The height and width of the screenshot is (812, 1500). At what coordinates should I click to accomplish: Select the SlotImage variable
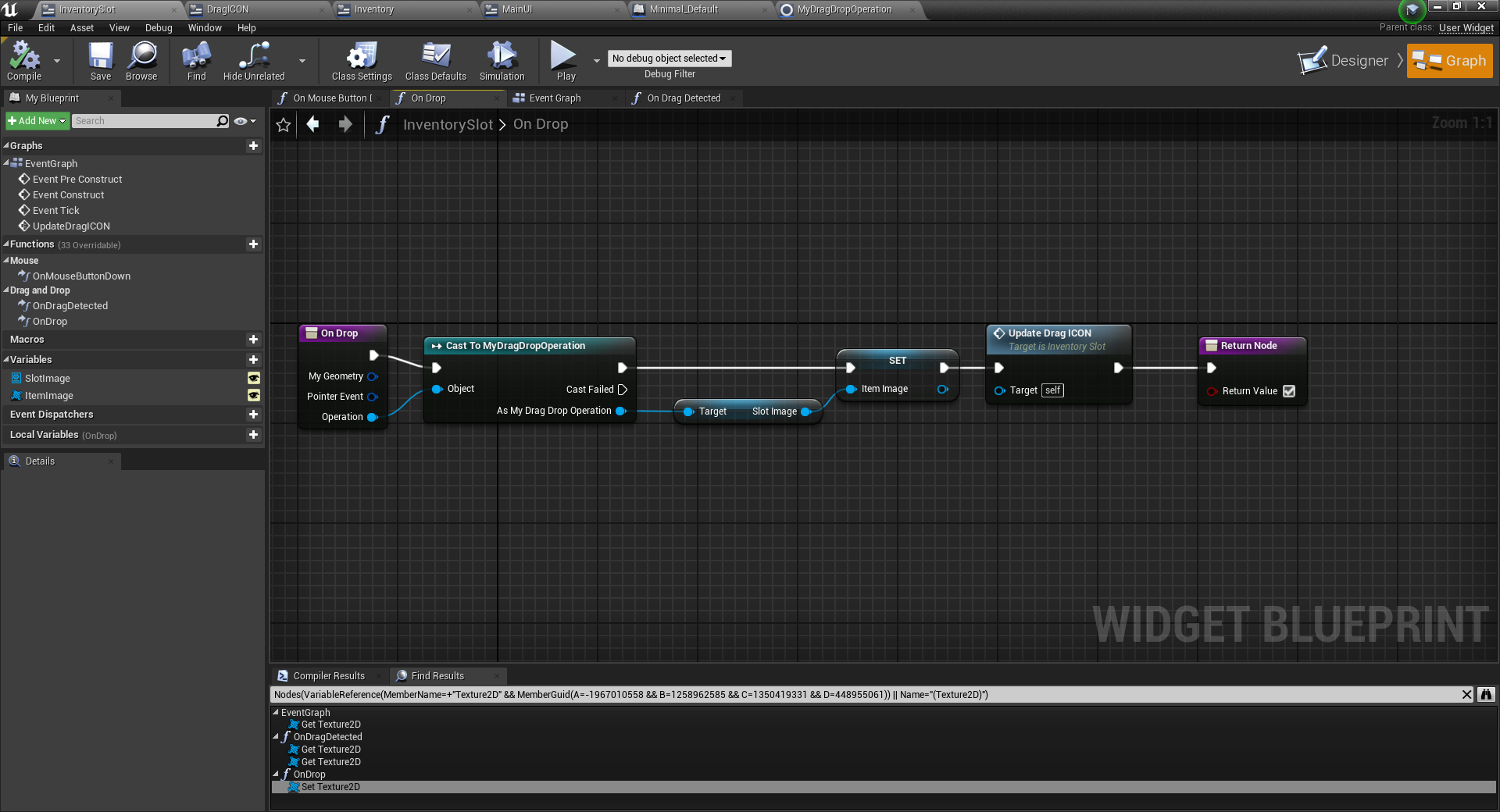[x=47, y=379]
